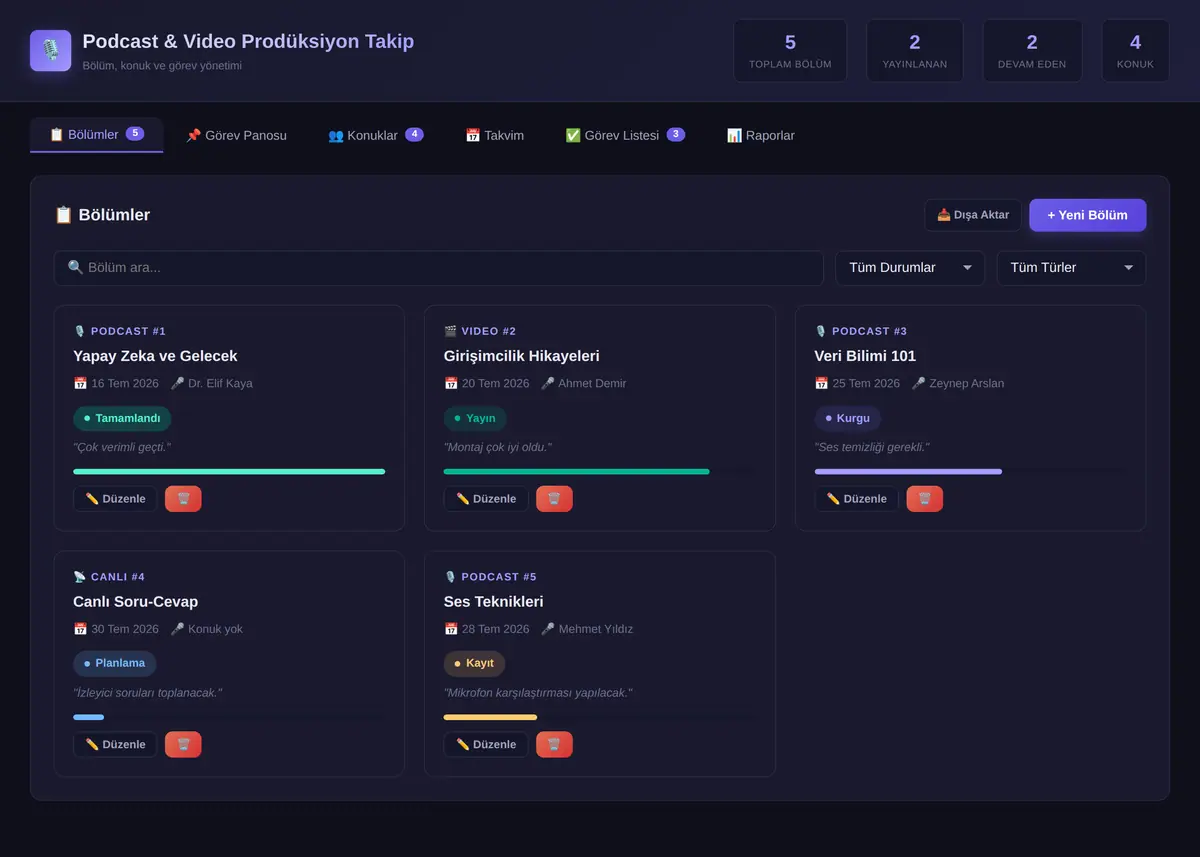Create a new episode with Yeni Bölüm

(1087, 215)
